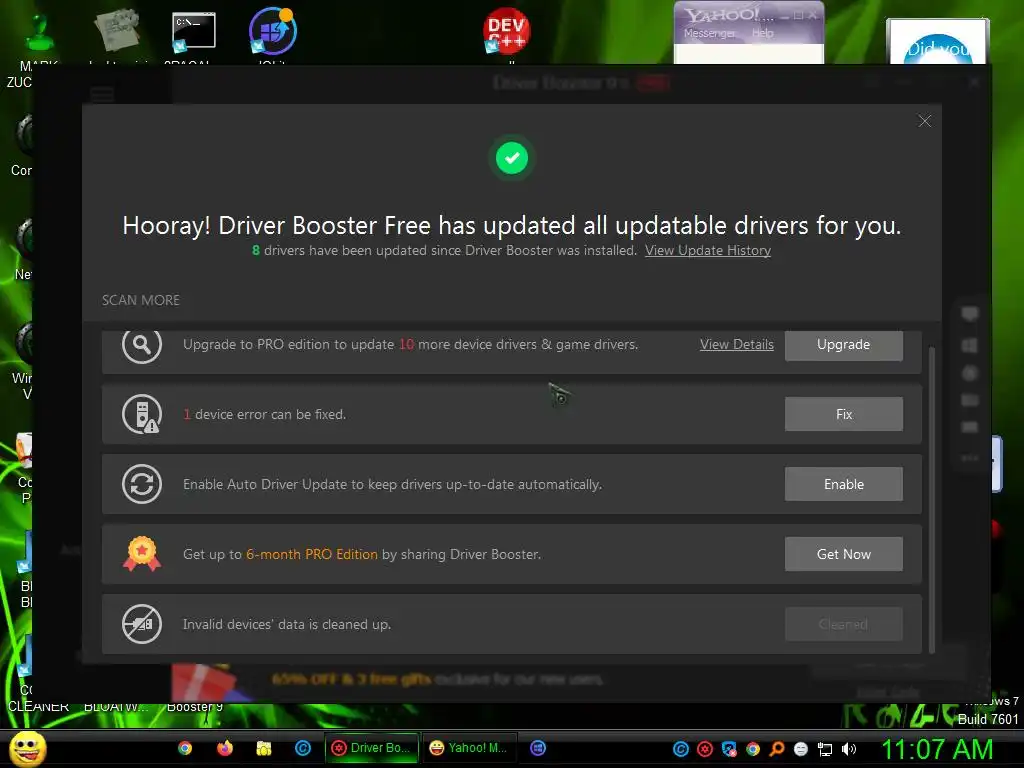Click the magnifier scan icon
The height and width of the screenshot is (768, 1024).
[142, 344]
